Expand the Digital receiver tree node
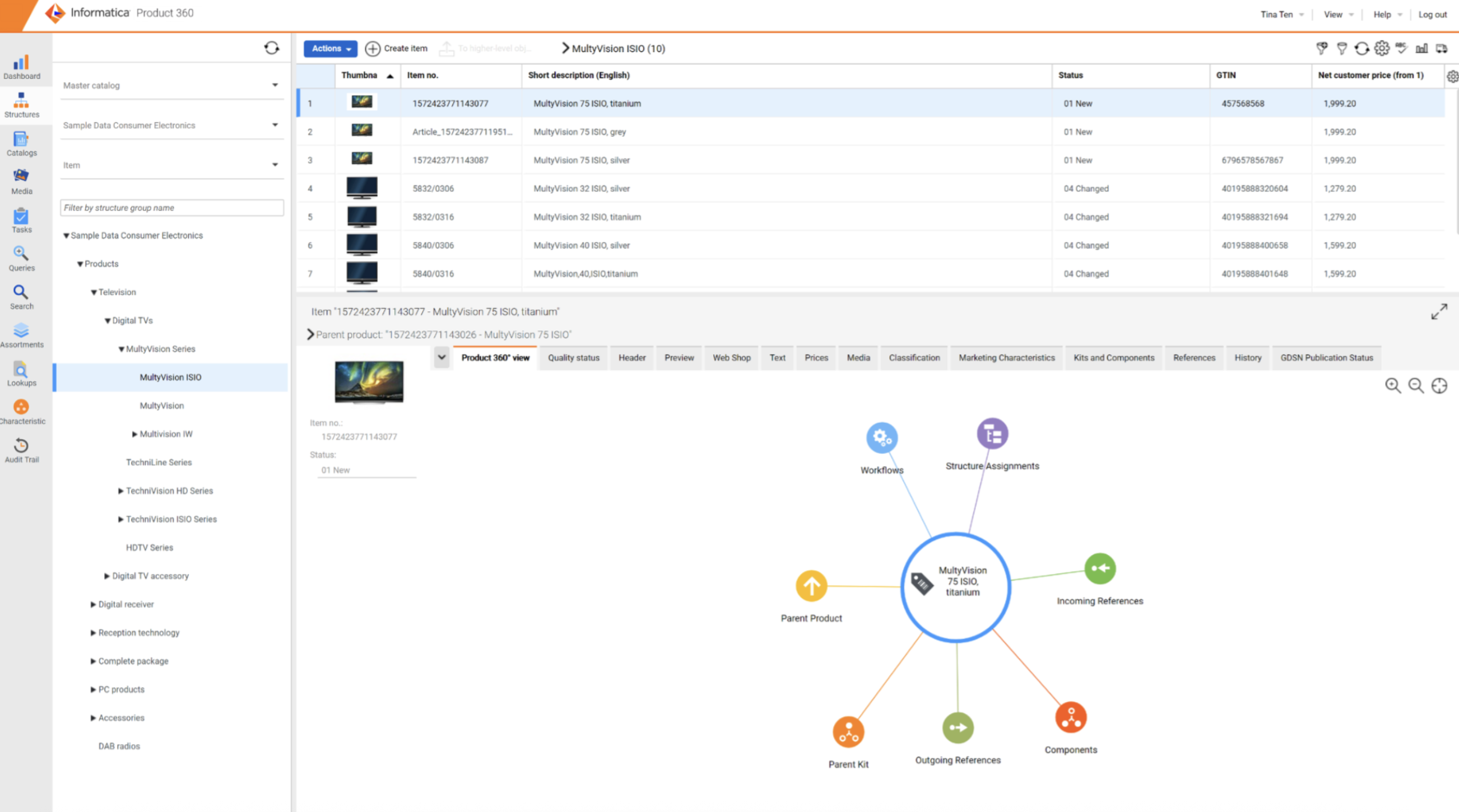This screenshot has width=1459, height=812. pos(94,604)
